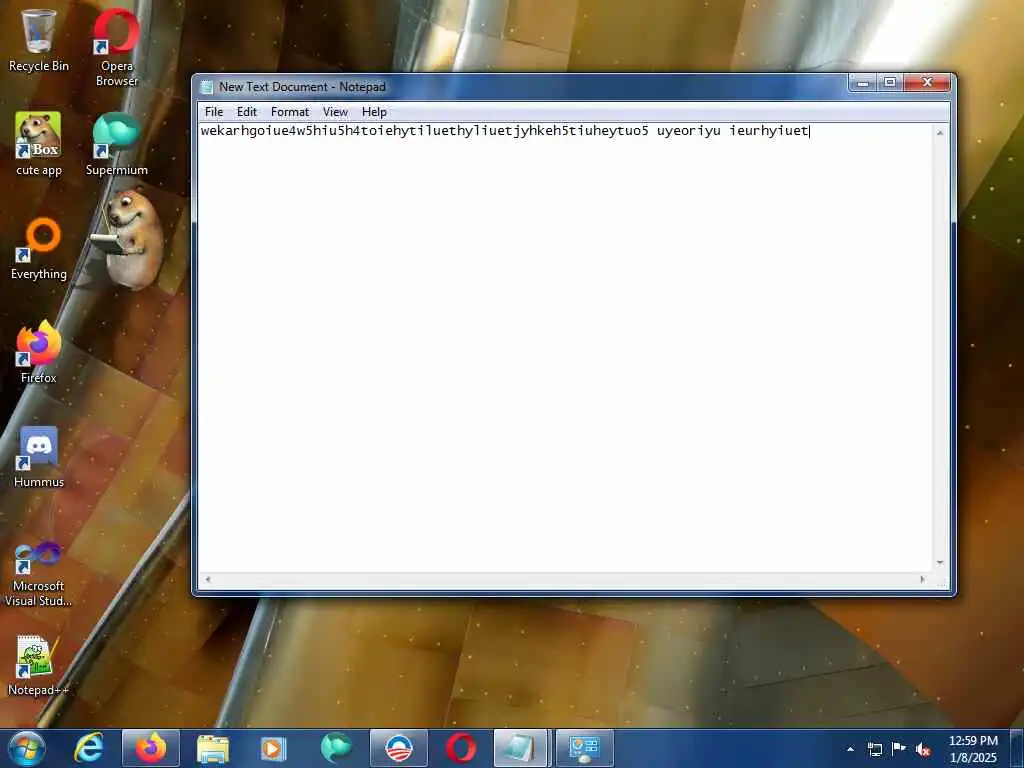Open the Edit menu in Notepad

(247, 112)
